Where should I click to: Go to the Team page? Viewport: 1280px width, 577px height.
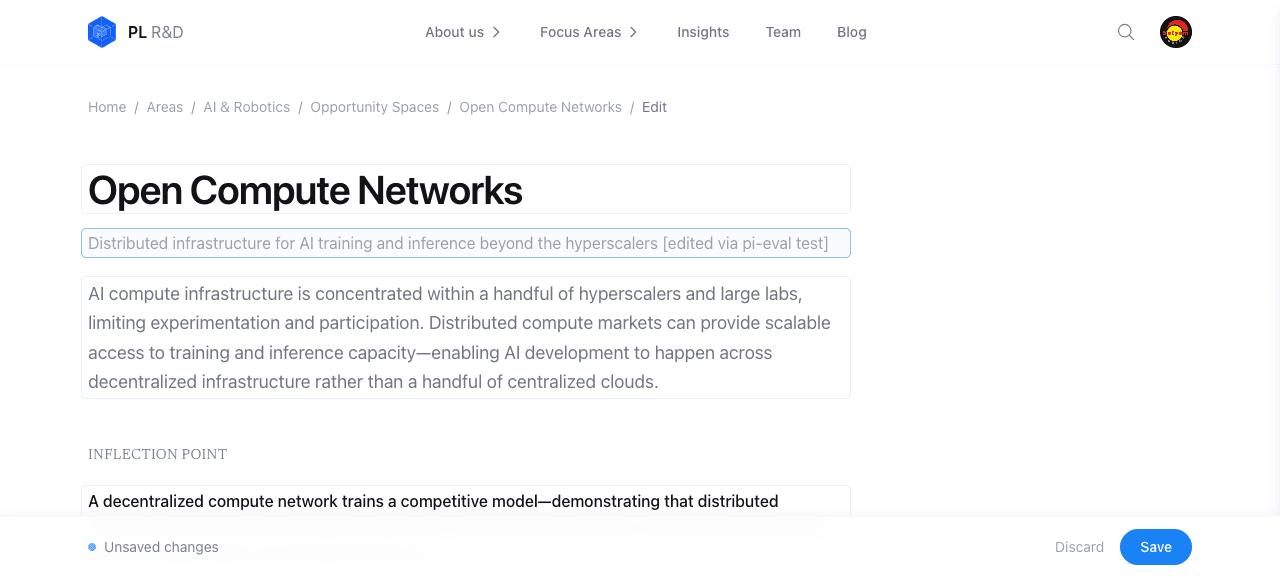point(783,32)
